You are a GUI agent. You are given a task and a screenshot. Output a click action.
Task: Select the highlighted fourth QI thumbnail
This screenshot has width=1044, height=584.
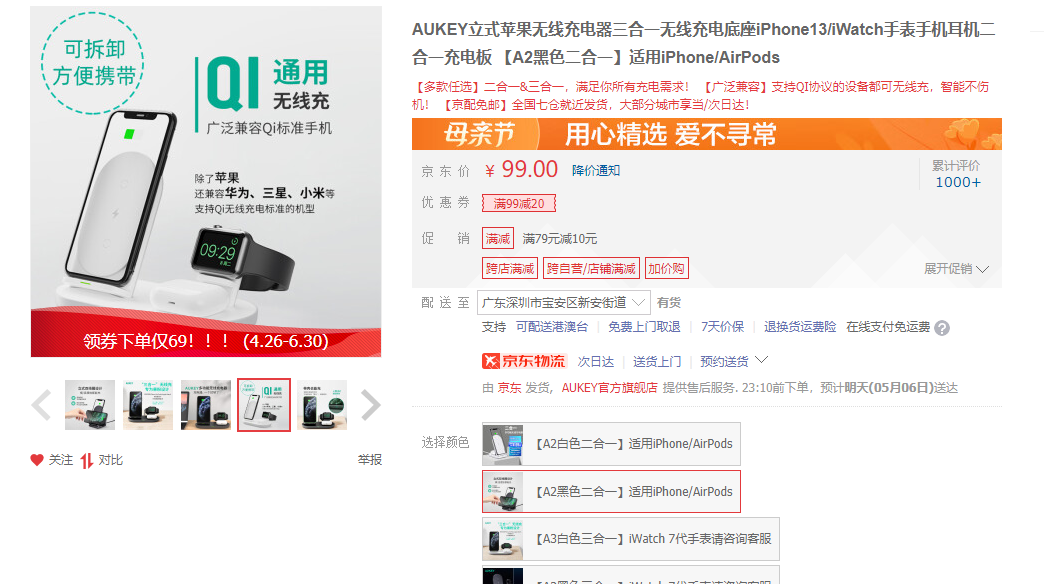click(264, 405)
